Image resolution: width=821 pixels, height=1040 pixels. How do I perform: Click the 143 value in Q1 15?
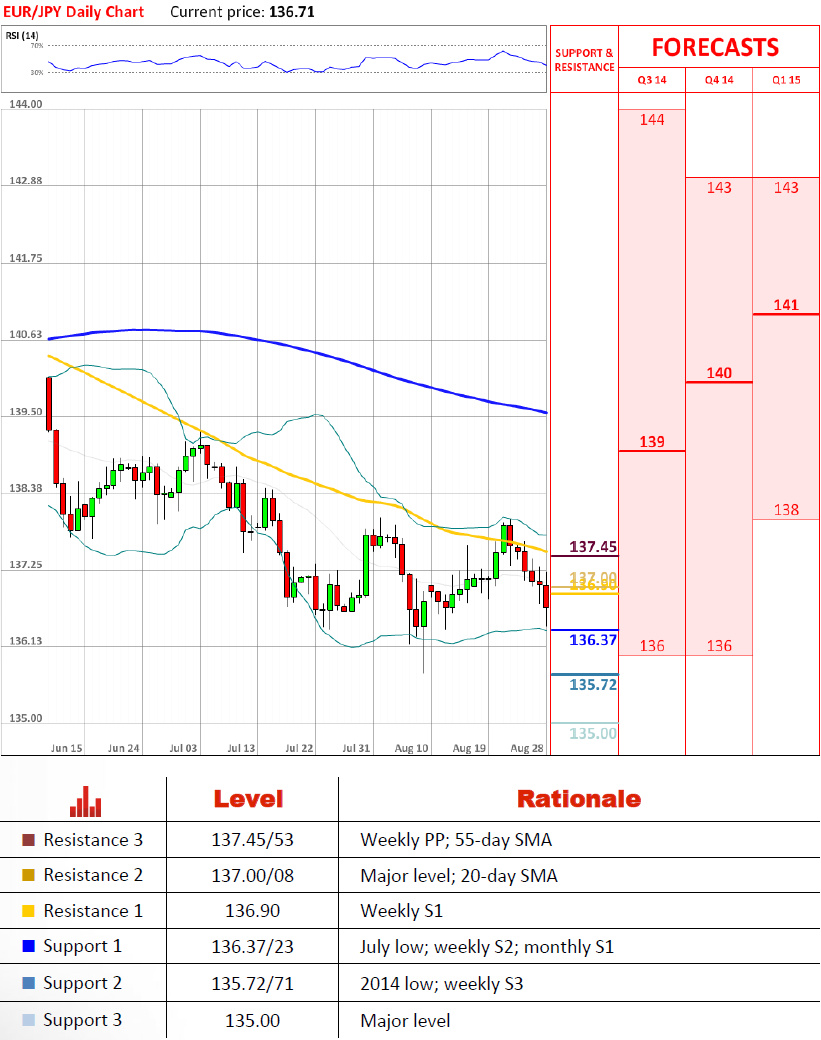click(786, 188)
